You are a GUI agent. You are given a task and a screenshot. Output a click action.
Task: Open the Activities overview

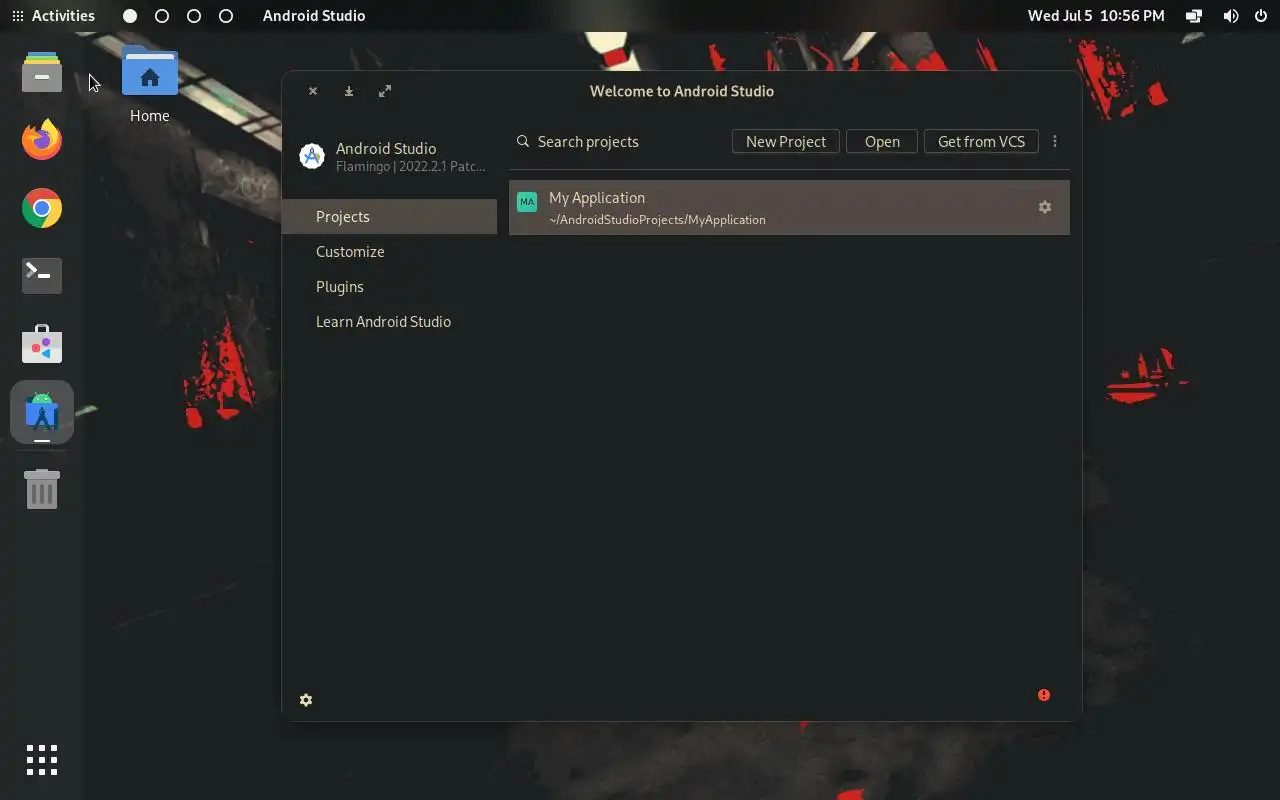tap(53, 16)
